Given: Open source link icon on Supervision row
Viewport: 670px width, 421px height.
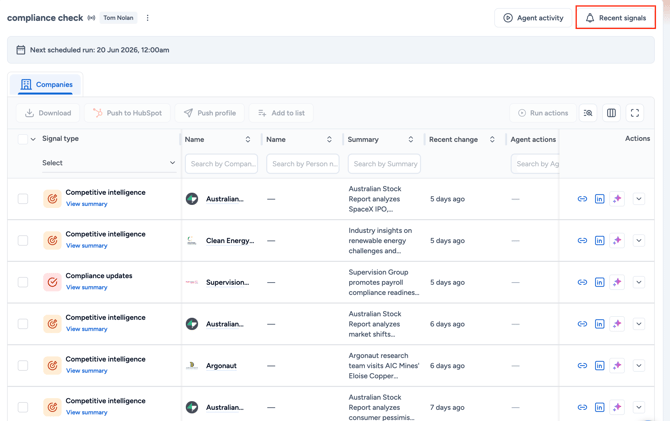Looking at the screenshot, I should pyautogui.click(x=582, y=282).
